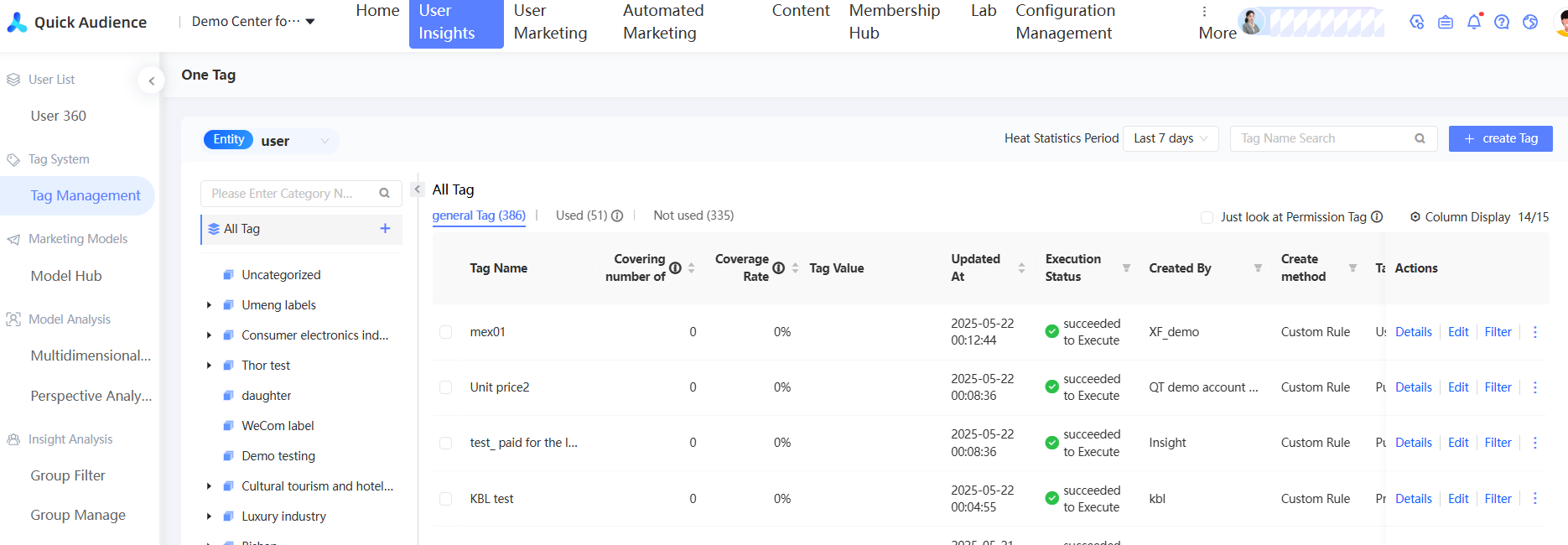This screenshot has height=545, width=1568.
Task: Enable Just look at Permission Tag
Action: 1207,217
